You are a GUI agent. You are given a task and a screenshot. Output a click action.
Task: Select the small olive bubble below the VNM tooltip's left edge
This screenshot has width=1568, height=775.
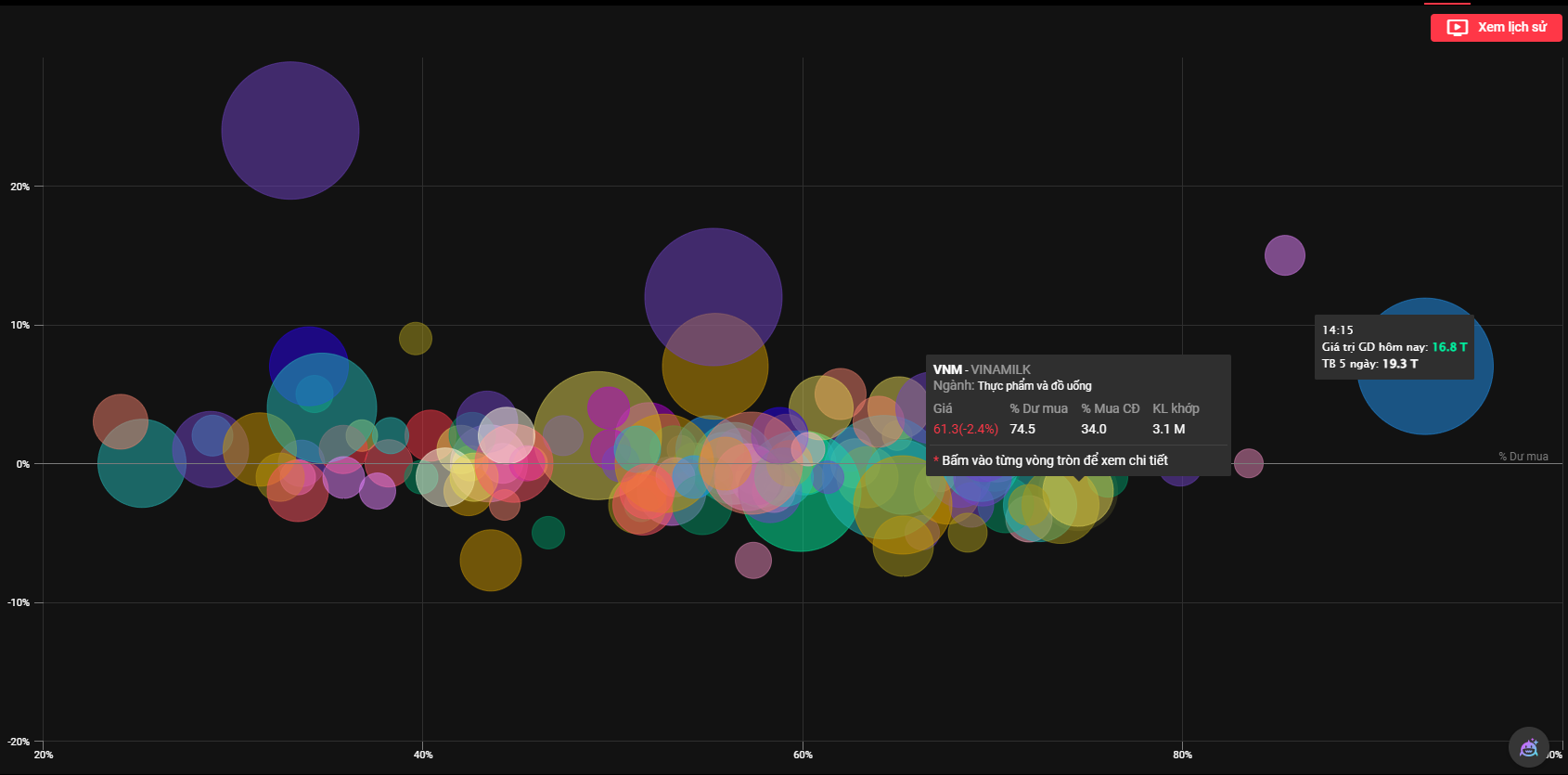click(x=967, y=534)
